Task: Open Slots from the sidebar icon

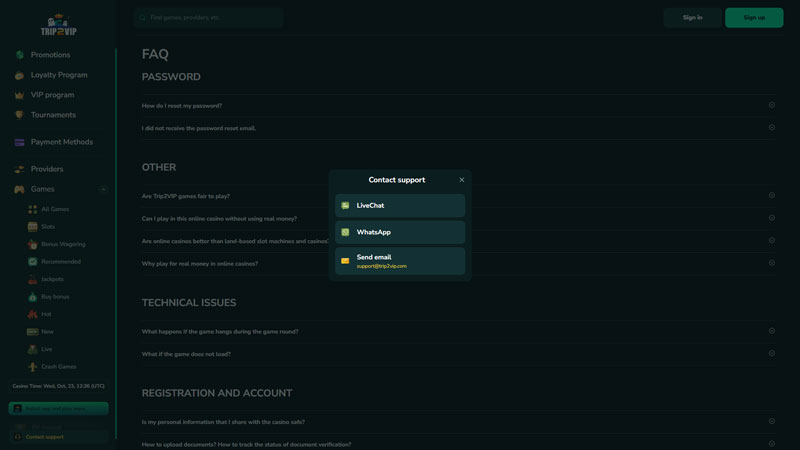Action: [x=33, y=227]
